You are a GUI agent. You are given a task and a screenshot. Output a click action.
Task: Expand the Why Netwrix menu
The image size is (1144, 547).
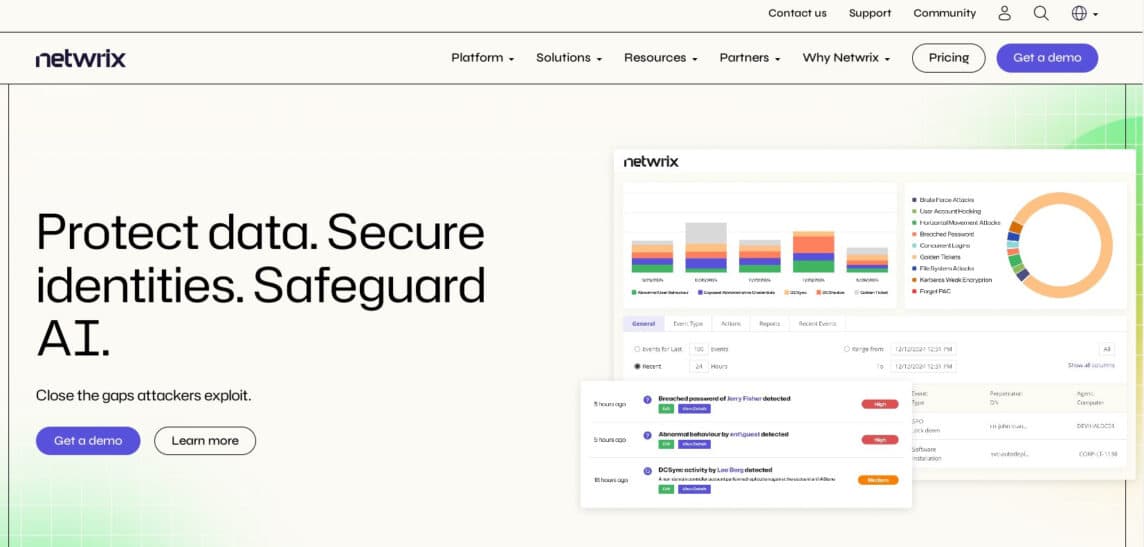point(846,58)
